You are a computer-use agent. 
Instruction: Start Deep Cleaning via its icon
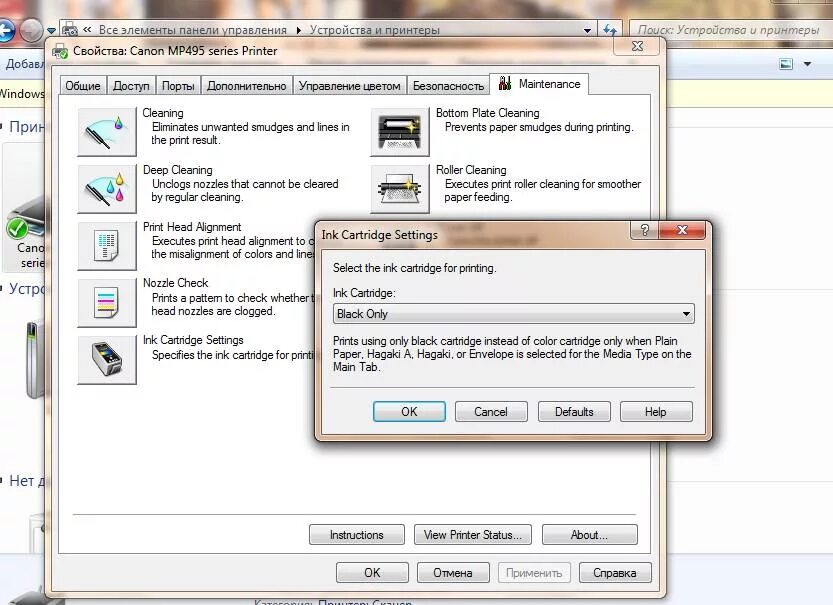click(x=107, y=189)
